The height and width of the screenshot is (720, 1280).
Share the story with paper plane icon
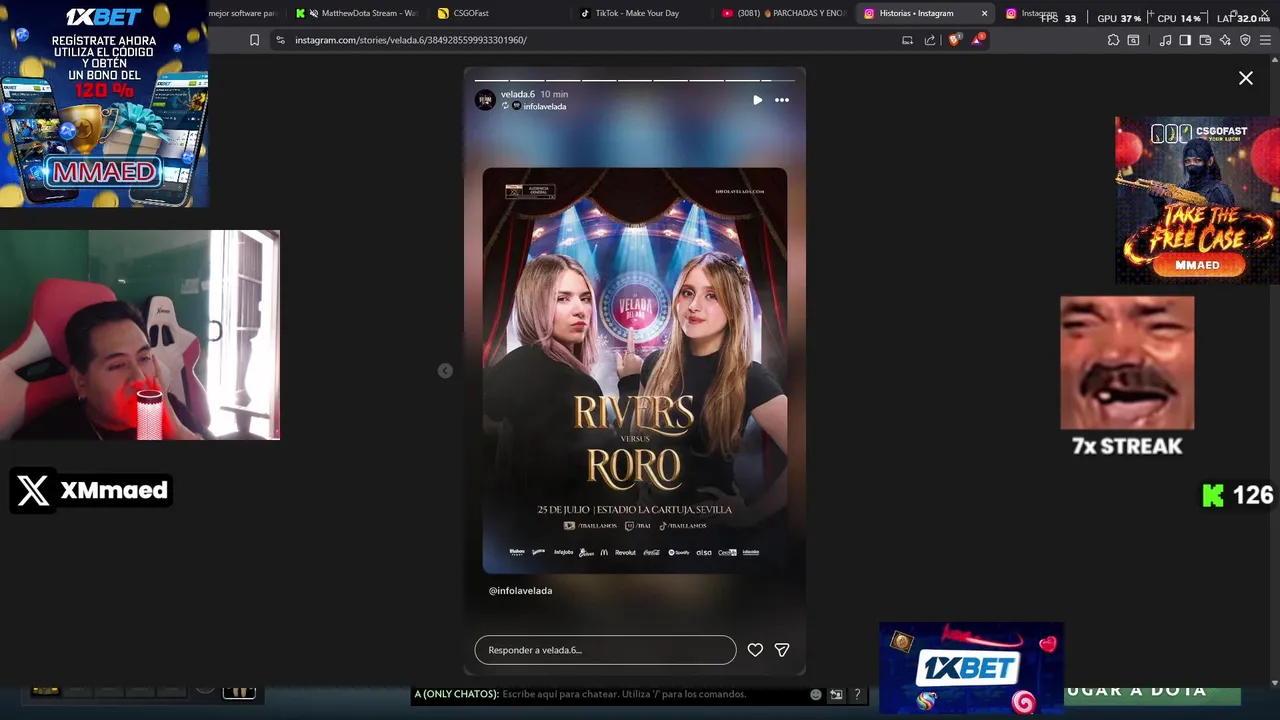(782, 650)
